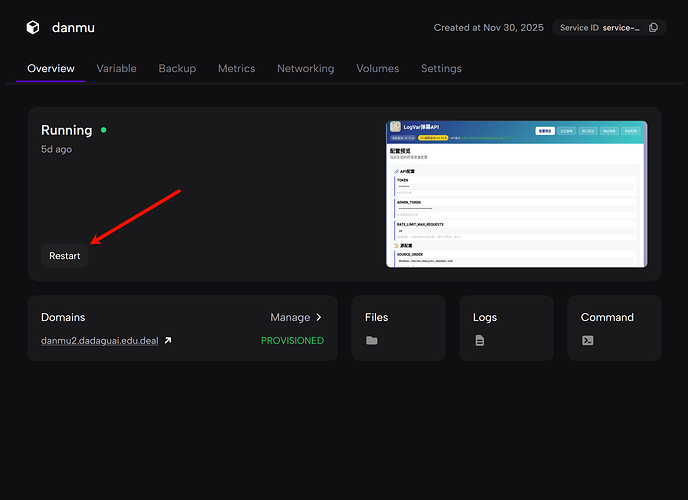Viewport: 688px width, 500px height.
Task: Open the Settings tab
Action: tap(441, 69)
